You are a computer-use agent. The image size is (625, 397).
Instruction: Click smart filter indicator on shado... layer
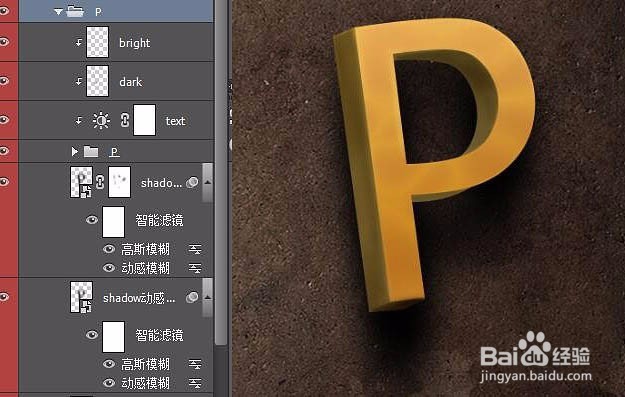(x=192, y=183)
